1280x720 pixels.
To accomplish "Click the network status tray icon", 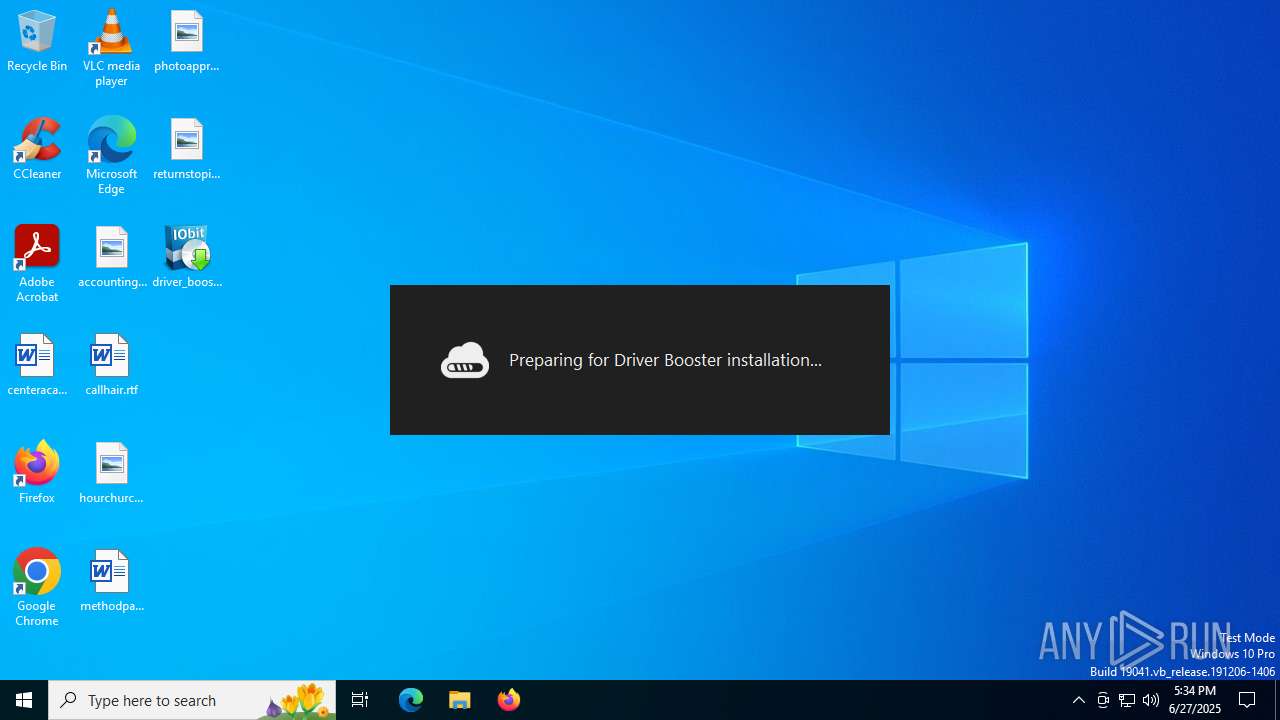I will click(x=1127, y=700).
